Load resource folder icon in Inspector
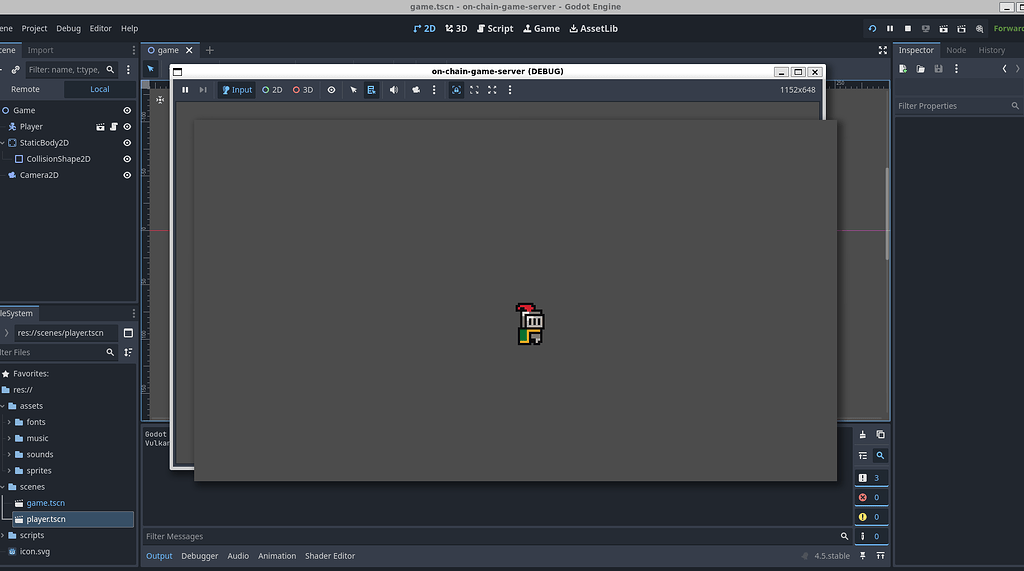 point(921,69)
